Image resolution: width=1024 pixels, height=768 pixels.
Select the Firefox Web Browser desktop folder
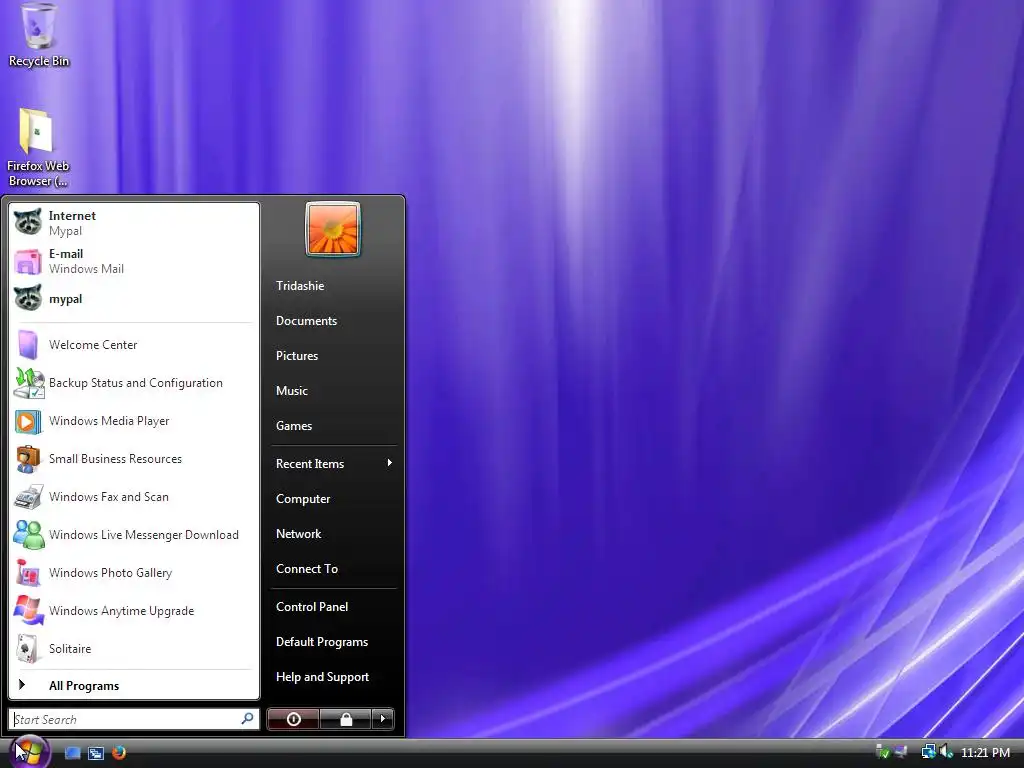pos(38,148)
